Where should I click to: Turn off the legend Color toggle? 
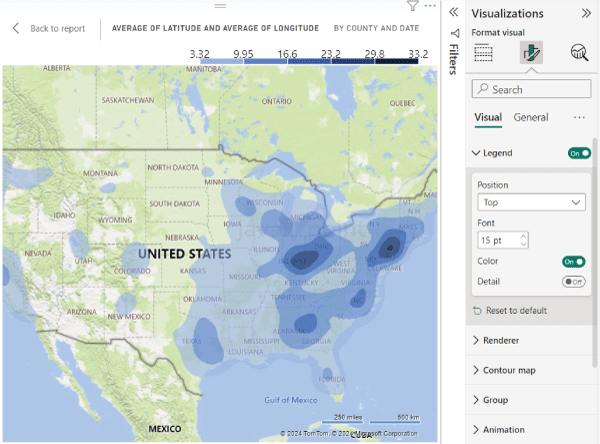click(x=574, y=262)
